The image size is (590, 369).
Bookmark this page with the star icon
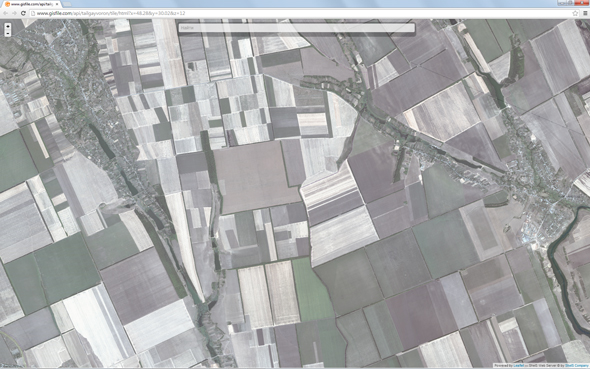point(575,13)
